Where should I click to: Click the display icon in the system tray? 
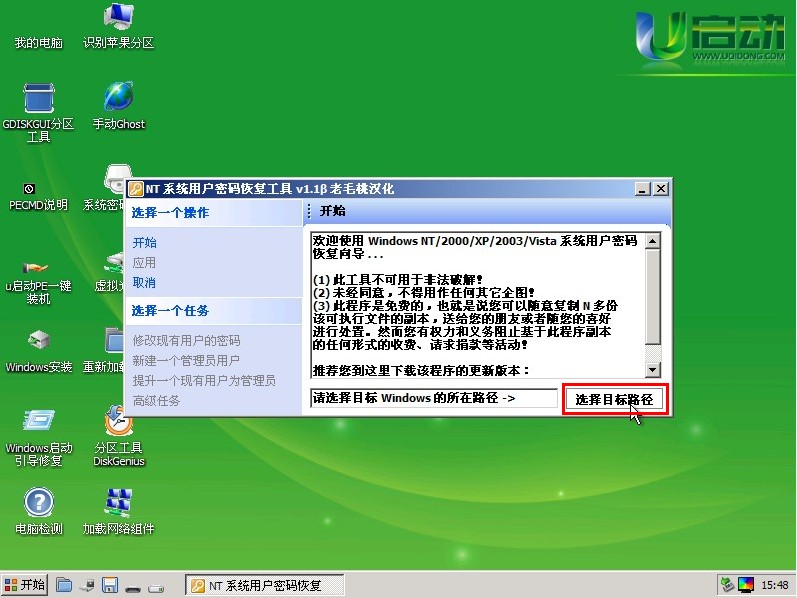(746, 585)
